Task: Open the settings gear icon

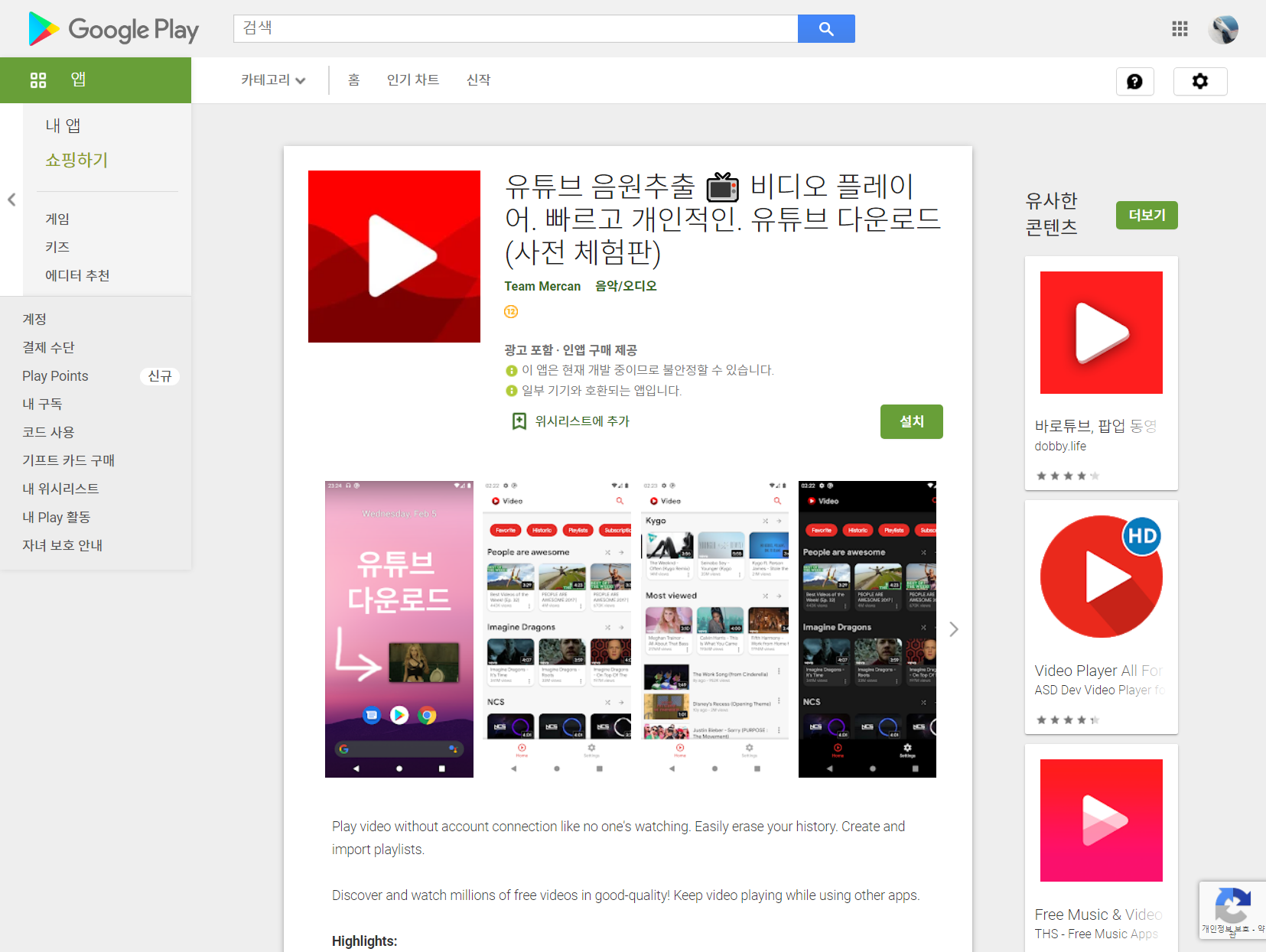Action: pyautogui.click(x=1200, y=81)
